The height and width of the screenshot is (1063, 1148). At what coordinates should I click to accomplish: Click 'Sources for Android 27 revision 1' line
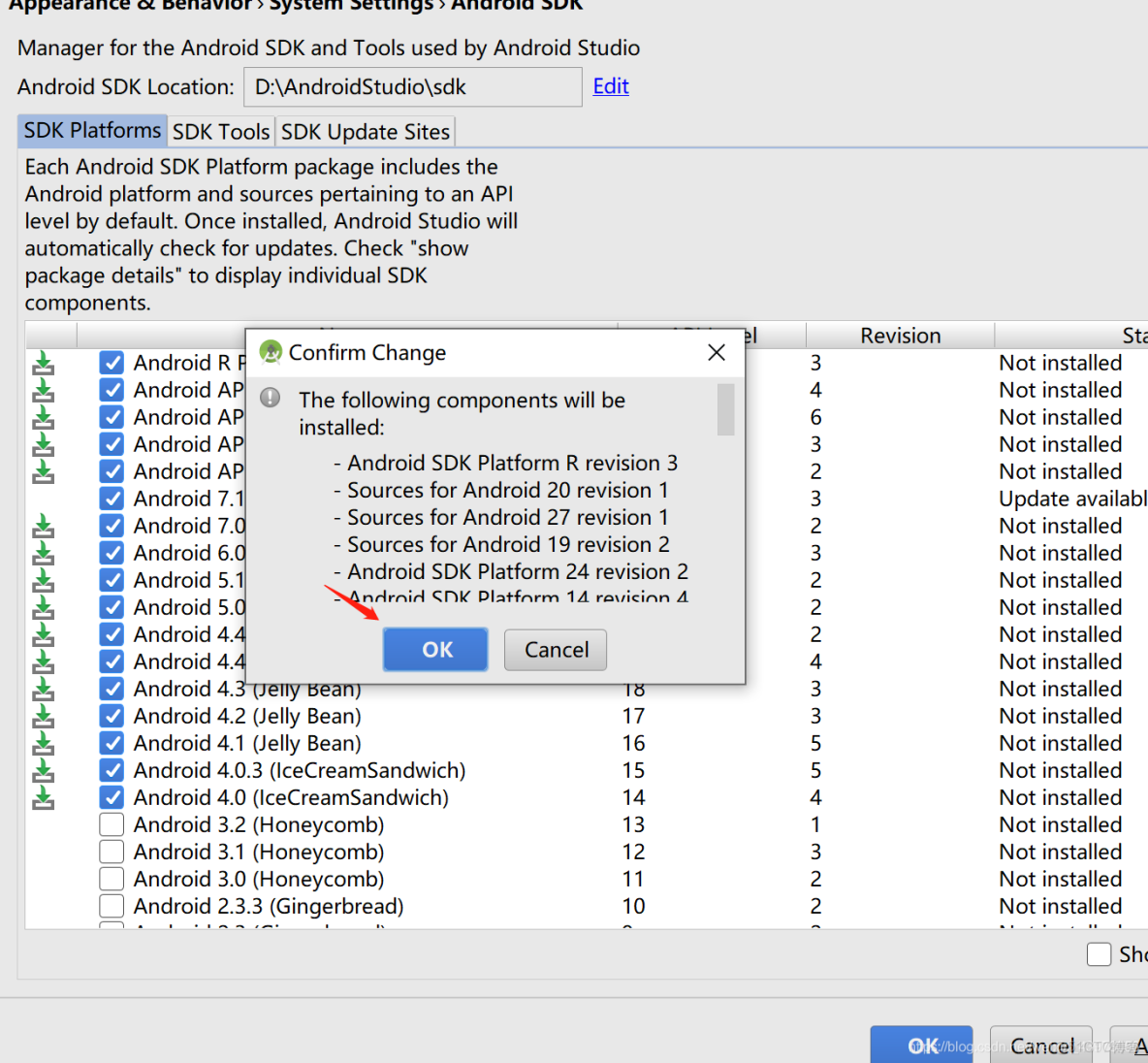pyautogui.click(x=507, y=517)
